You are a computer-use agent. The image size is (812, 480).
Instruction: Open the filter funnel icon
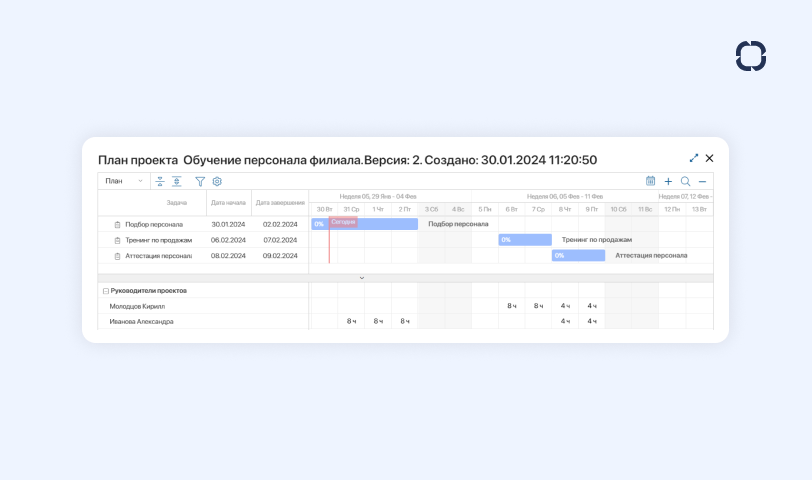200,181
